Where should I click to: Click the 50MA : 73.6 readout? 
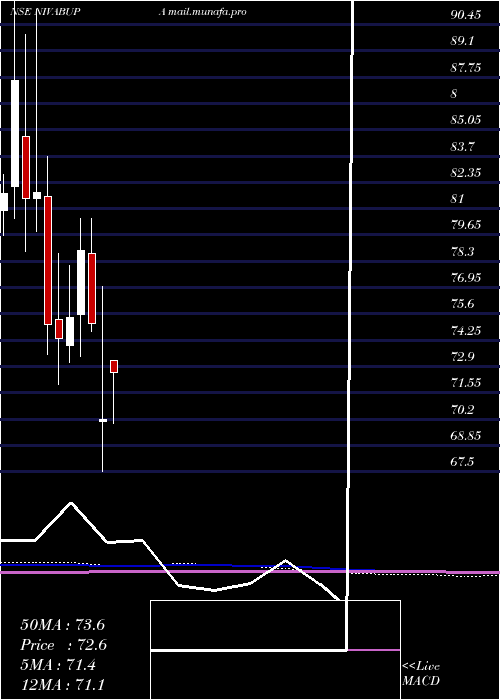point(62,625)
